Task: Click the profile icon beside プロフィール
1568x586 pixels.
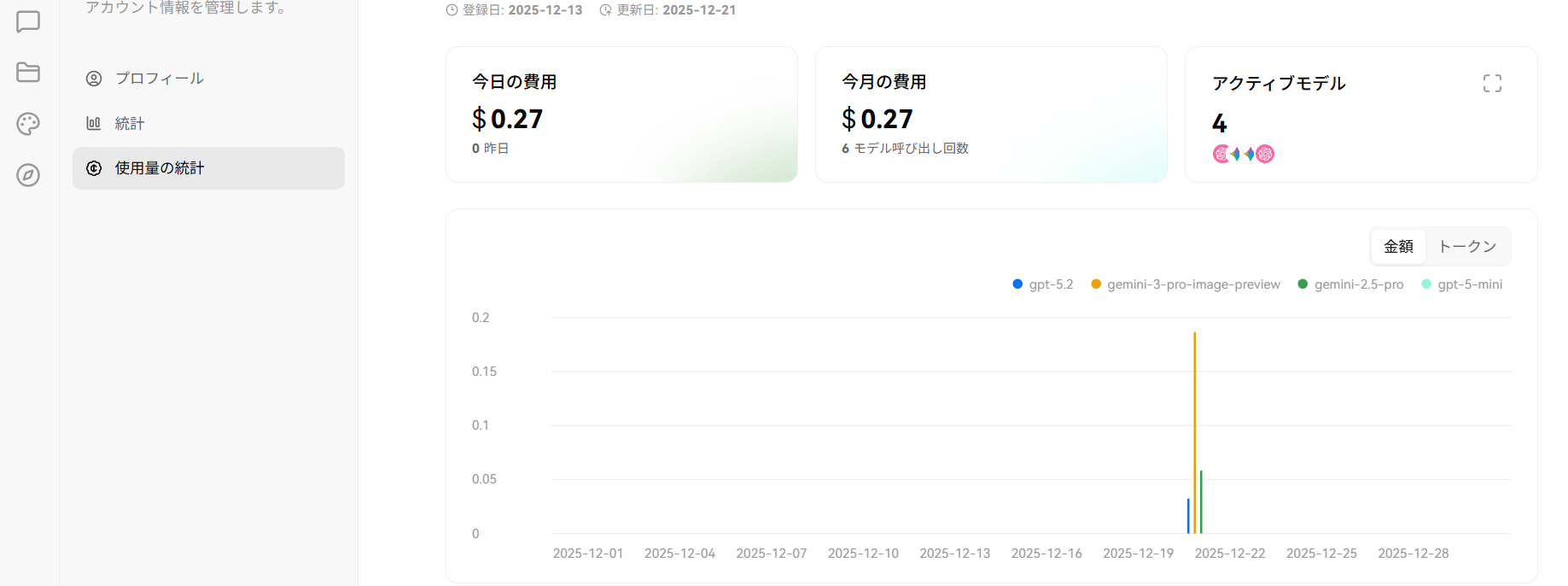Action: coord(94,79)
